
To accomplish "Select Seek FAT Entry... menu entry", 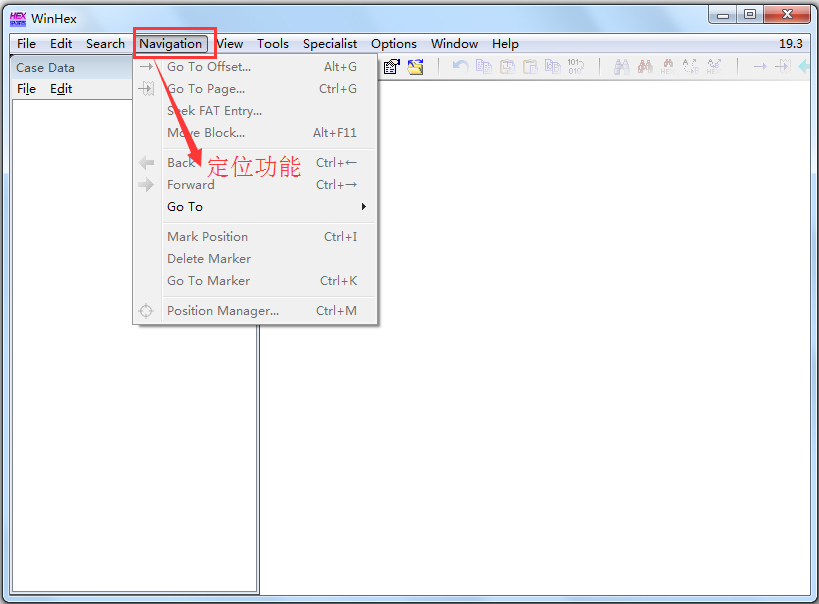I will 255,111.
